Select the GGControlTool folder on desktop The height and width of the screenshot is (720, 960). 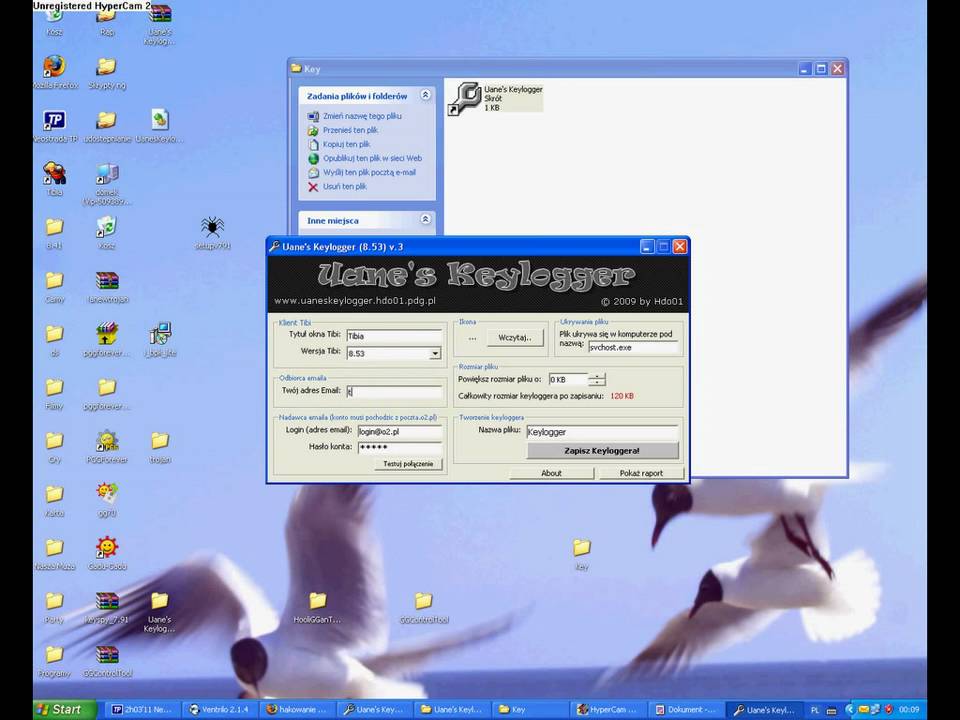423,601
